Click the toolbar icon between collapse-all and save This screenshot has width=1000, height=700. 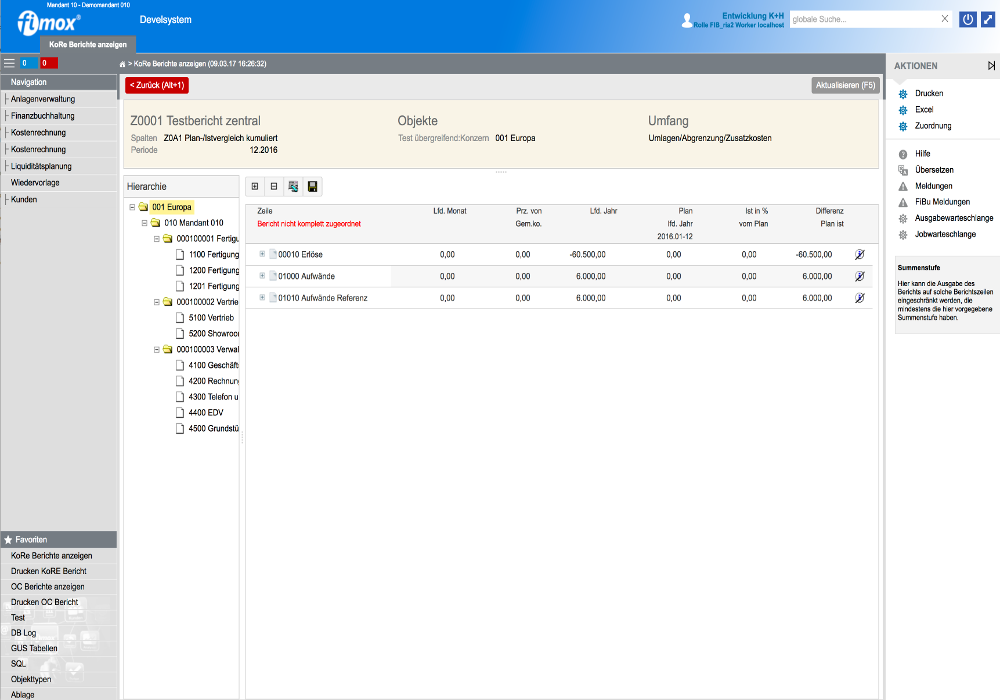(x=293, y=186)
